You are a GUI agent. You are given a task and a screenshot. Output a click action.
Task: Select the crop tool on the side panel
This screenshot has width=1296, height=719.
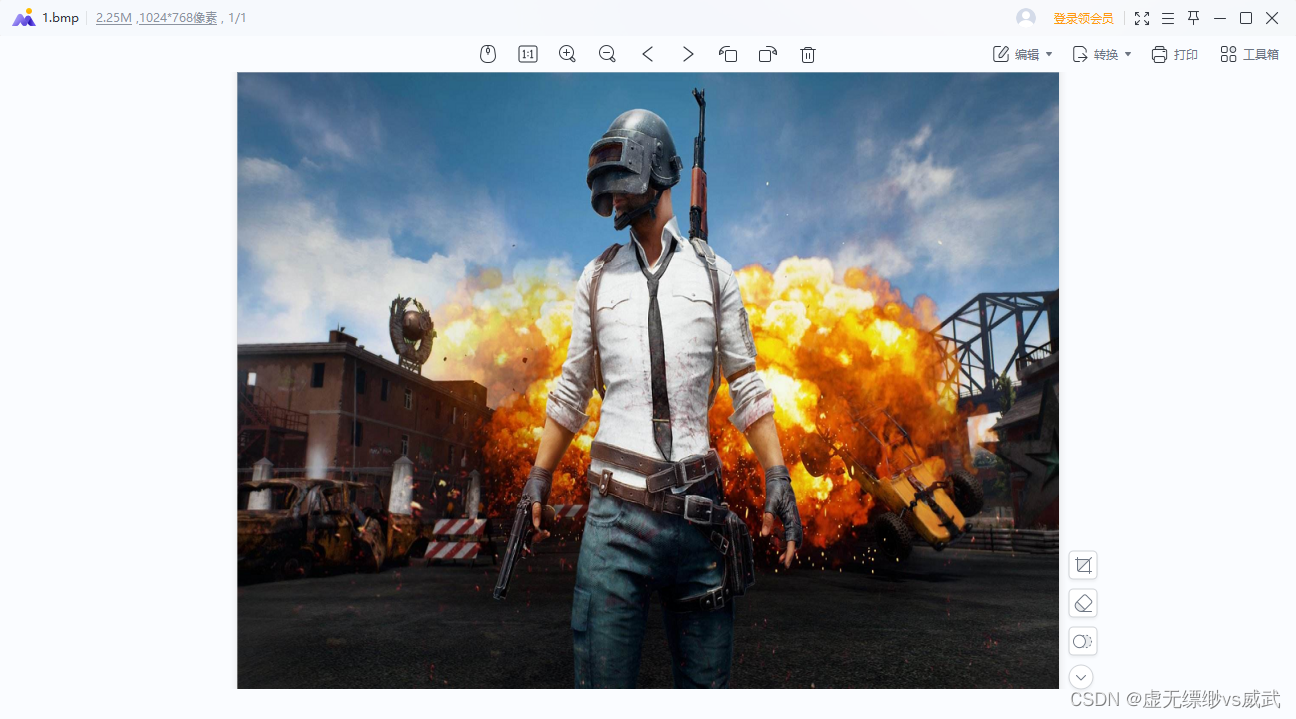1083,565
